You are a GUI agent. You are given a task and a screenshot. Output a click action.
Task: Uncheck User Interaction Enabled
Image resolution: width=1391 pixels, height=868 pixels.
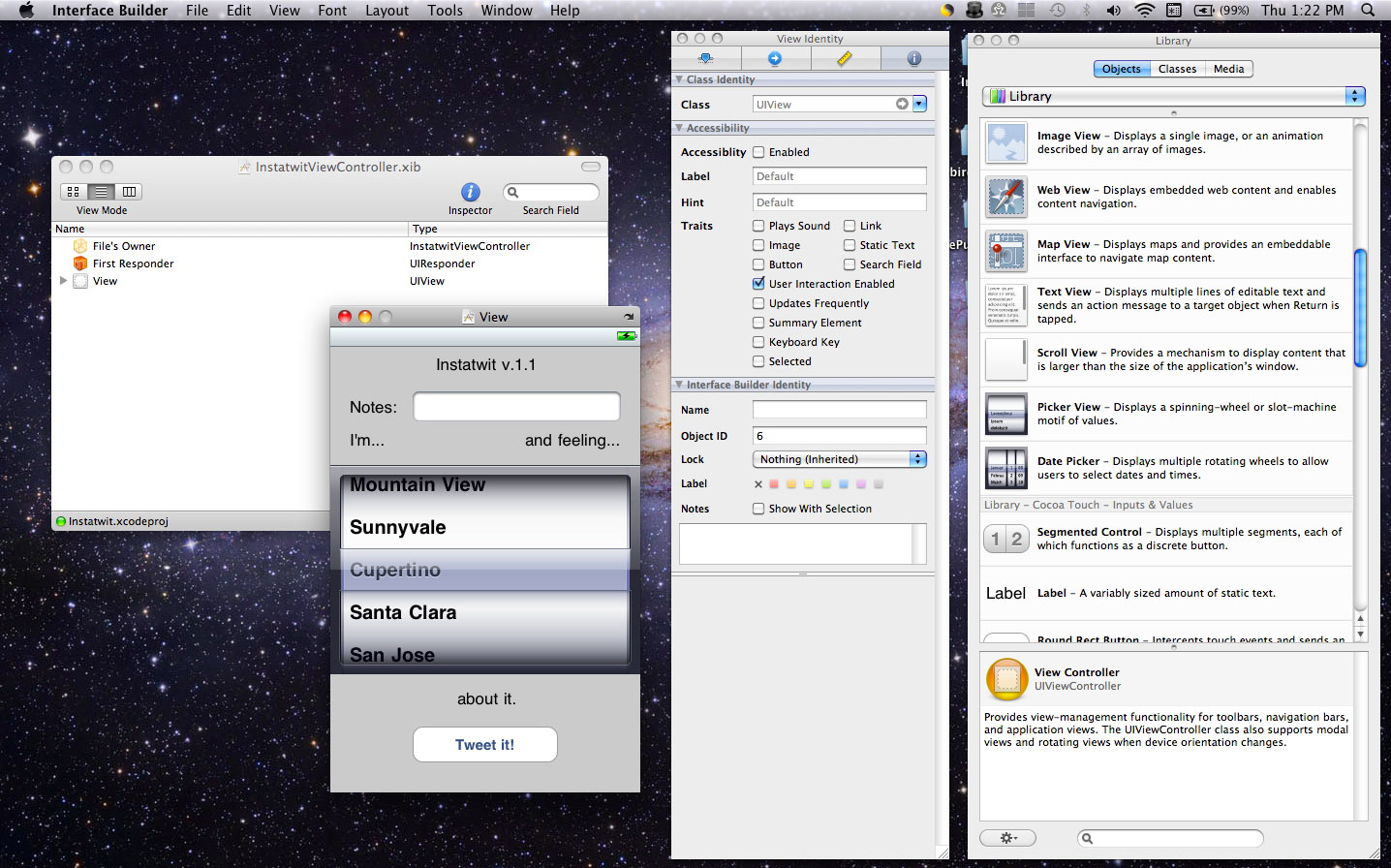758,284
